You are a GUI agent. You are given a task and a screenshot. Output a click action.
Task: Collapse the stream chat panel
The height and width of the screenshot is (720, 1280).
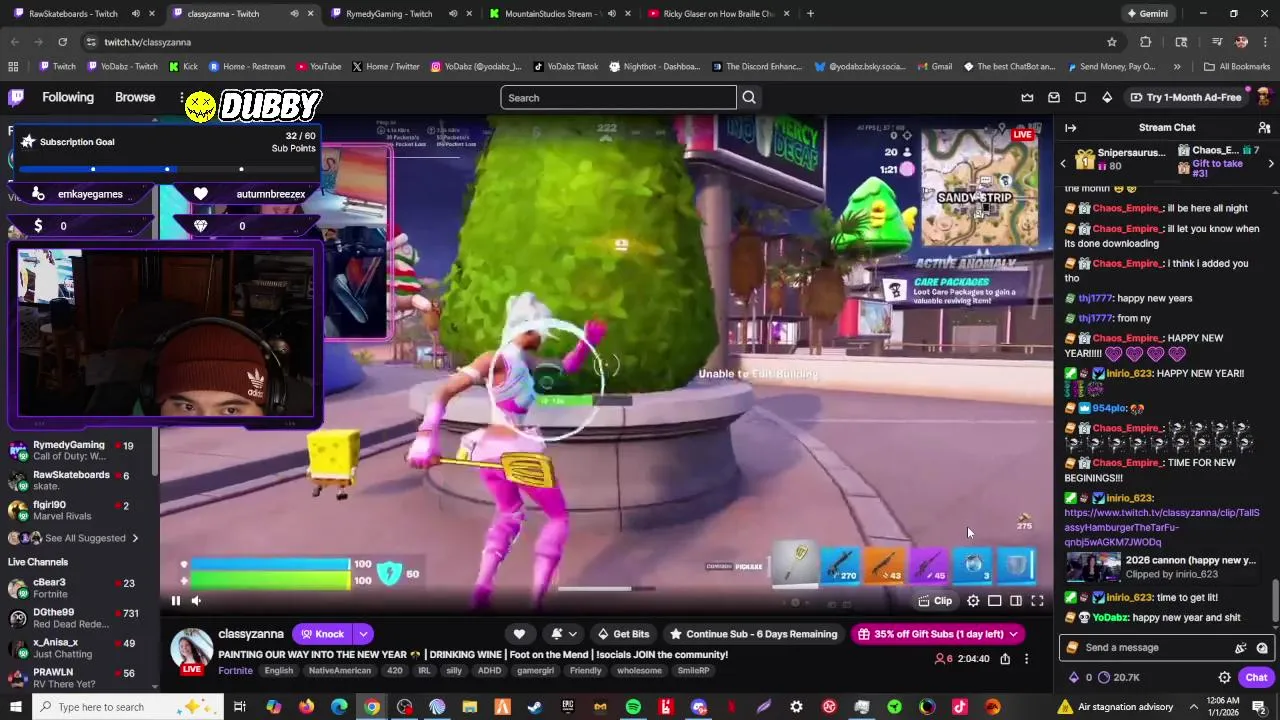point(1070,128)
